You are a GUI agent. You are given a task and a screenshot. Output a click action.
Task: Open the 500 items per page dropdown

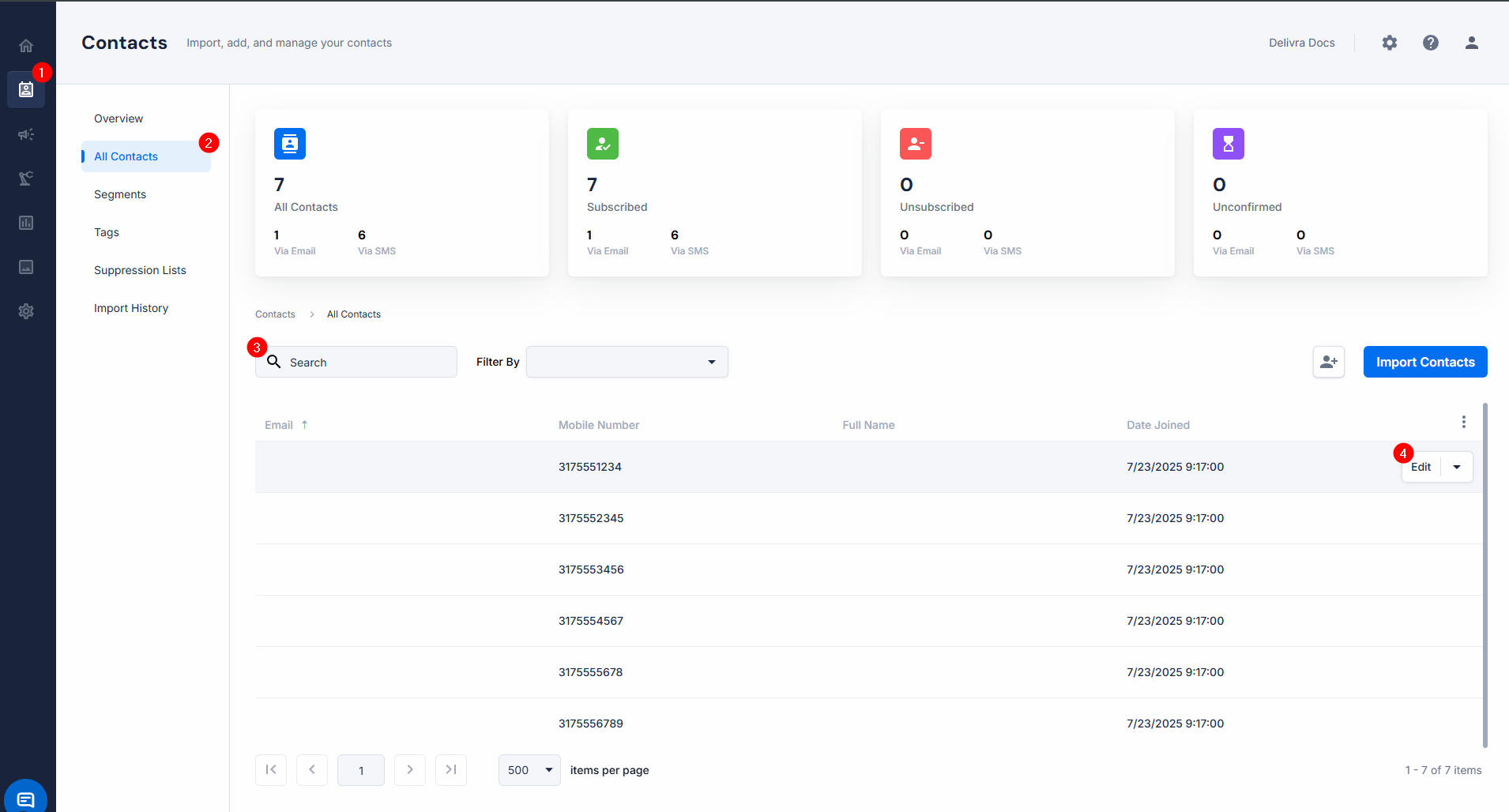tap(529, 770)
